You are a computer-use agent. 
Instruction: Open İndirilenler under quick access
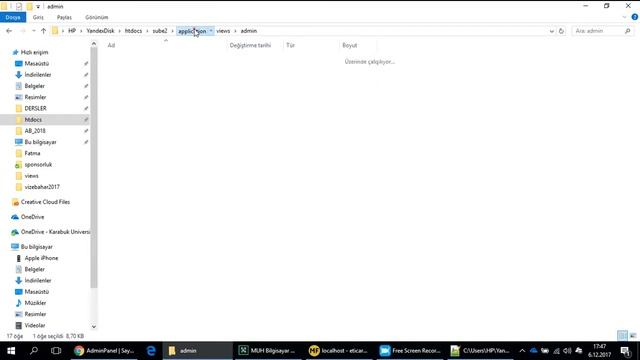(38, 75)
